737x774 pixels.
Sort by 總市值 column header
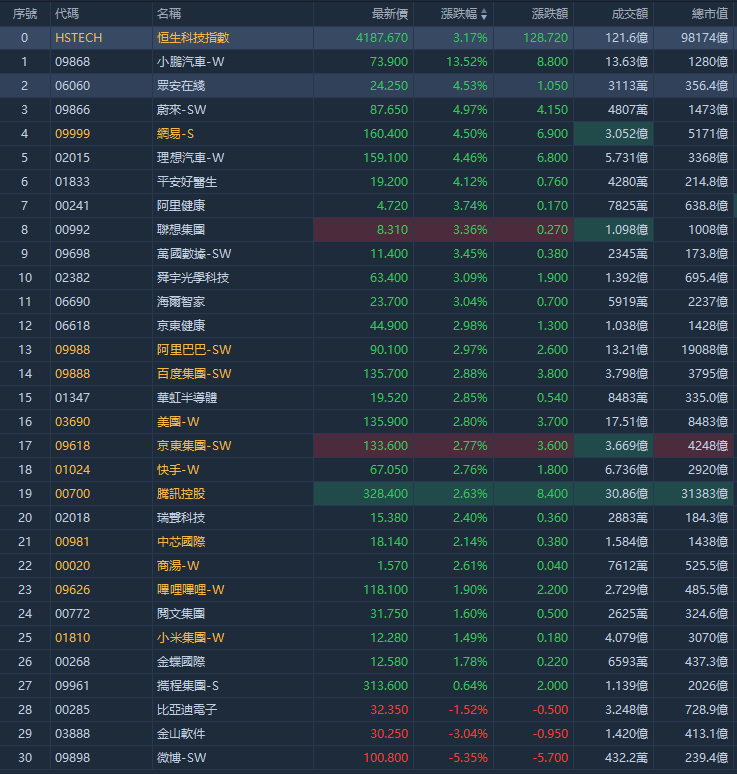pyautogui.click(x=709, y=14)
